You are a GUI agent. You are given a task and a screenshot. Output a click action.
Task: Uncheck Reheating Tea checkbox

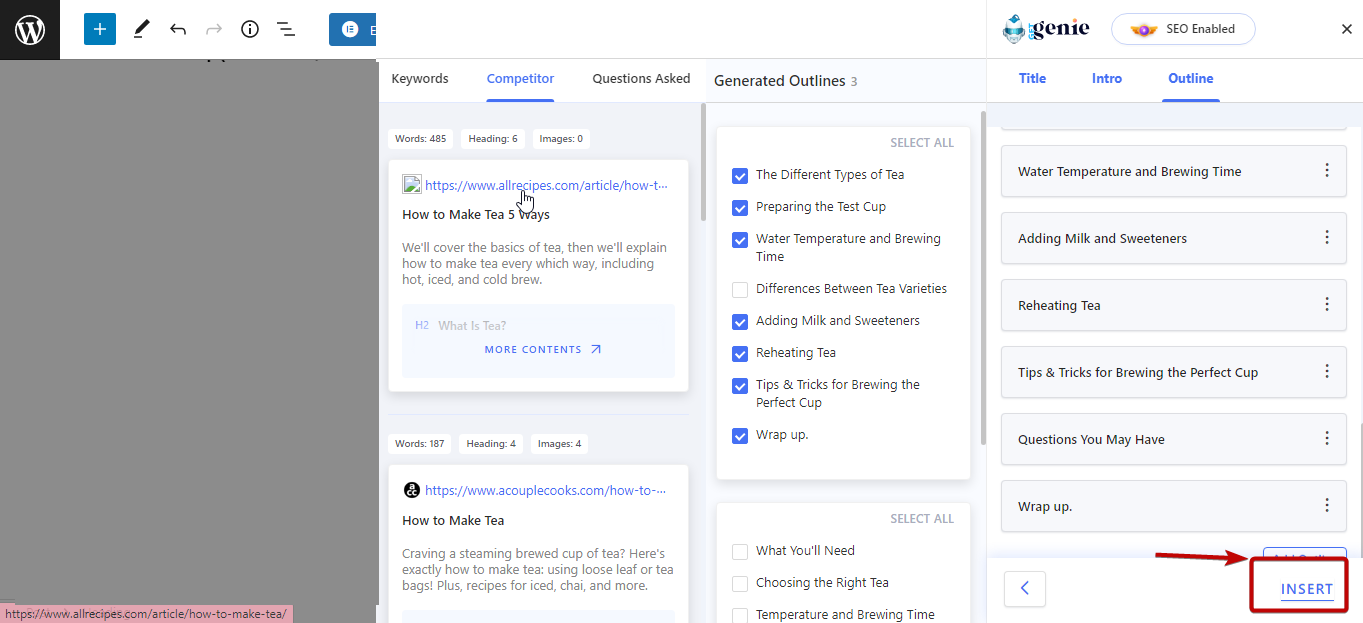740,354
